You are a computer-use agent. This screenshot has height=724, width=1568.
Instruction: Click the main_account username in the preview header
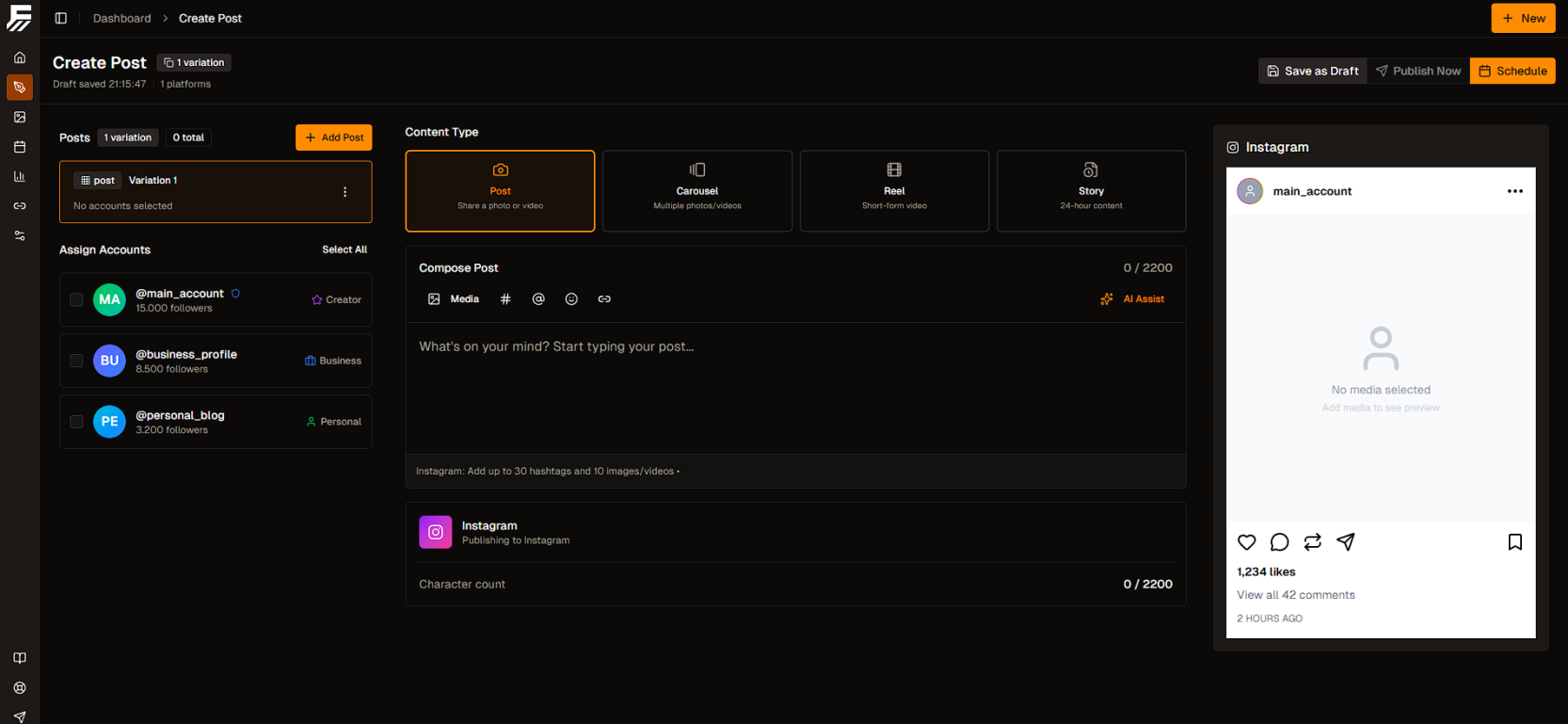[1312, 191]
